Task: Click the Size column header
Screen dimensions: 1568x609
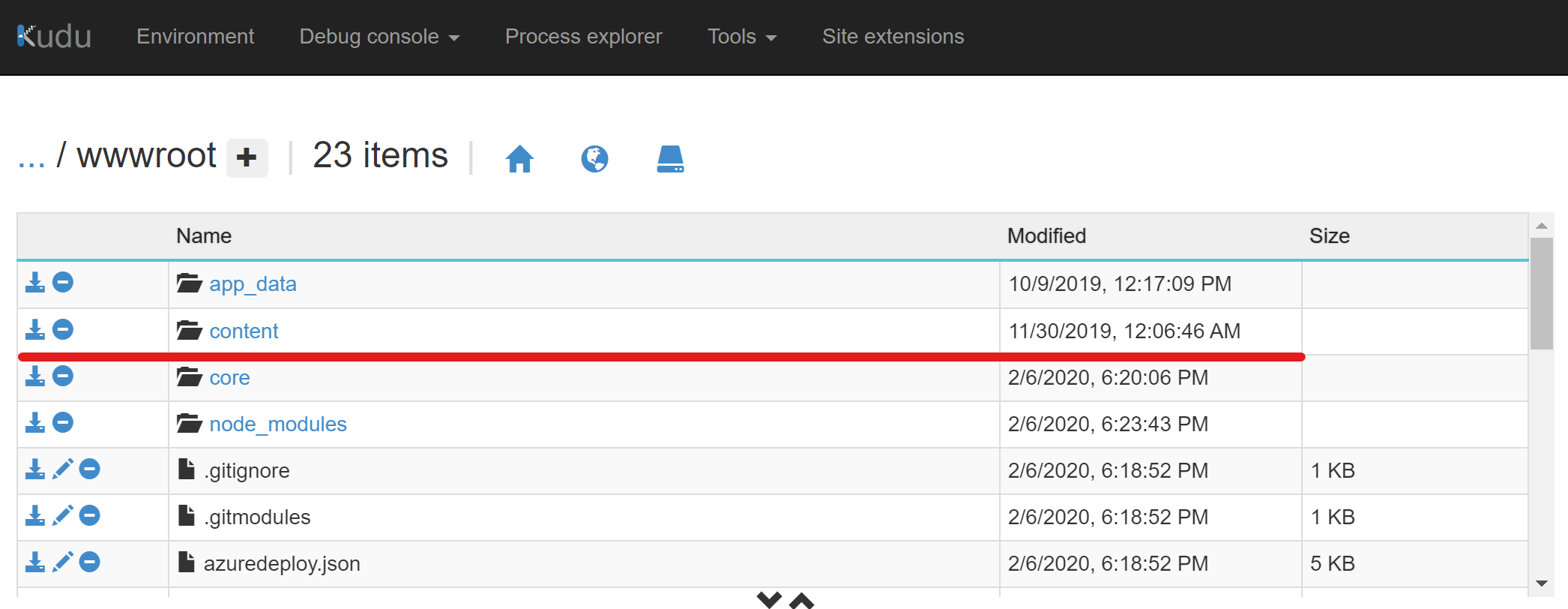Action: pyautogui.click(x=1330, y=236)
